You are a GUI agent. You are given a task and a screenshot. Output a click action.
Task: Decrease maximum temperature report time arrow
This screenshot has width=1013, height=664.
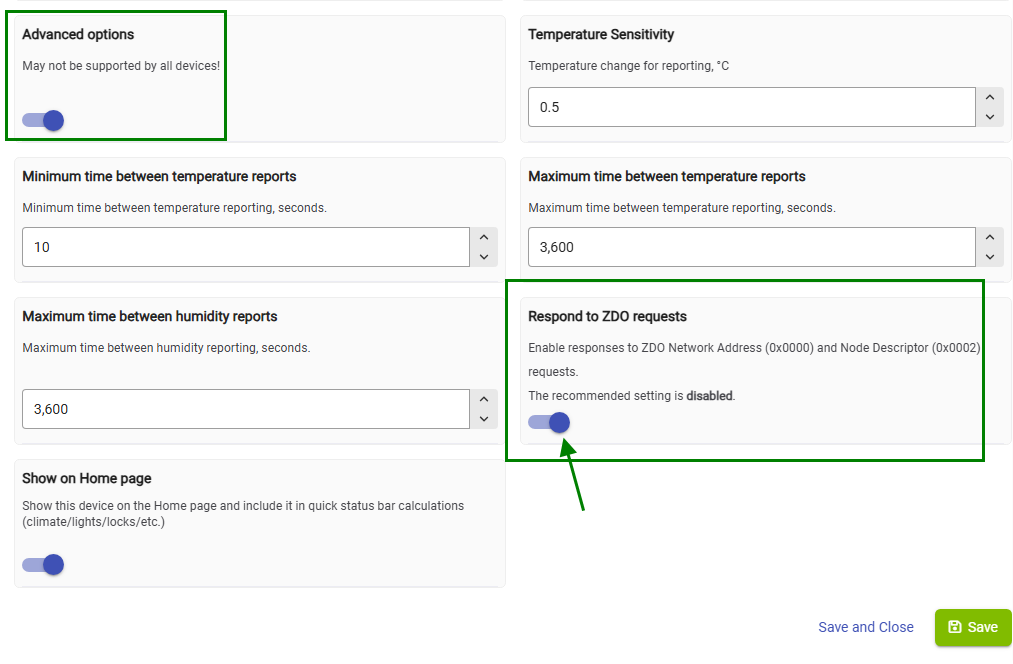[x=990, y=257]
